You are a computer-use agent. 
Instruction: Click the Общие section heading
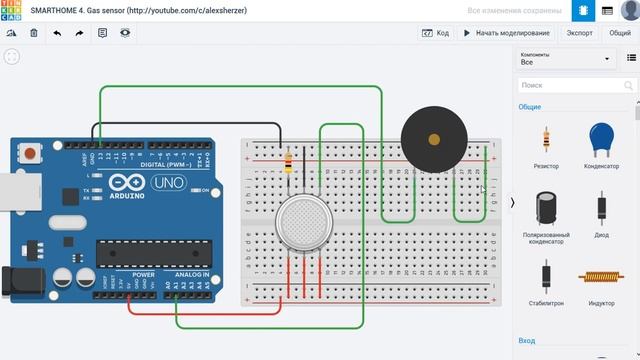point(529,107)
